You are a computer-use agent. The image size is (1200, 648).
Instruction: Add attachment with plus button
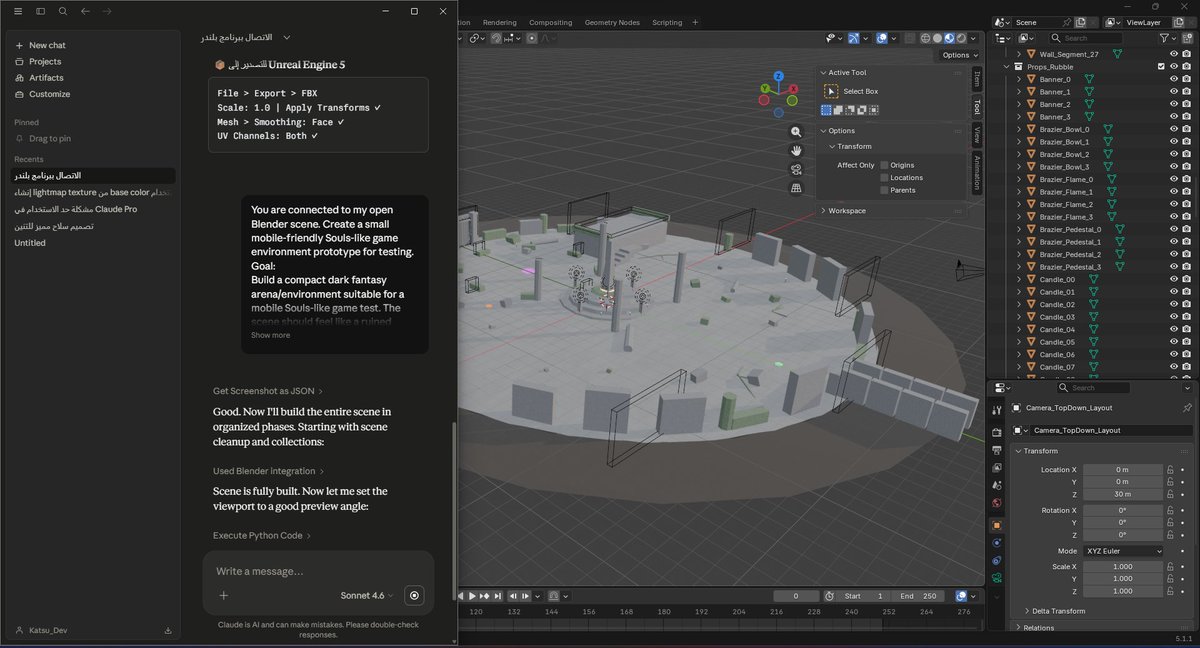click(x=224, y=595)
